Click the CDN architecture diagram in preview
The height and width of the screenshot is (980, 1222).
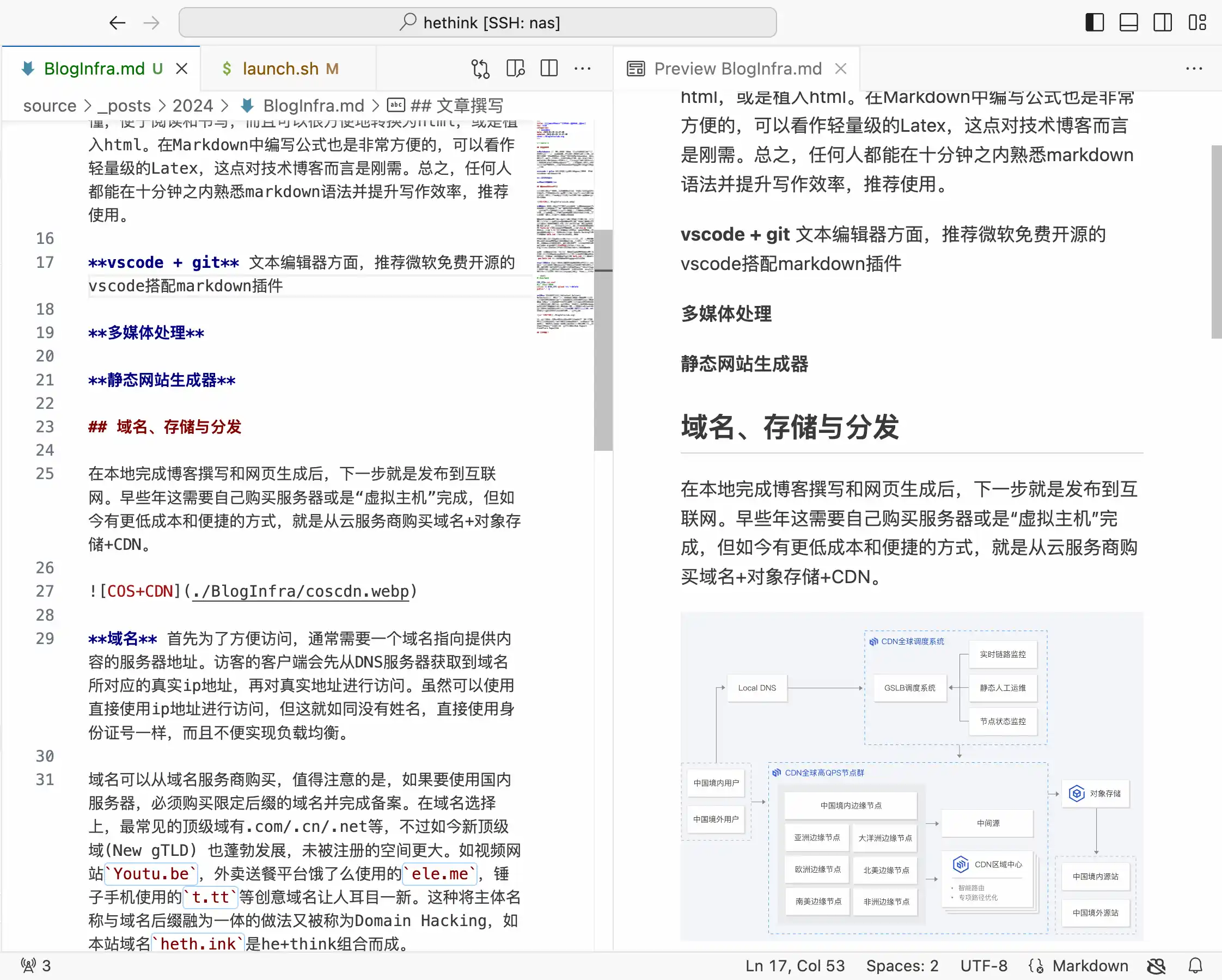912,776
